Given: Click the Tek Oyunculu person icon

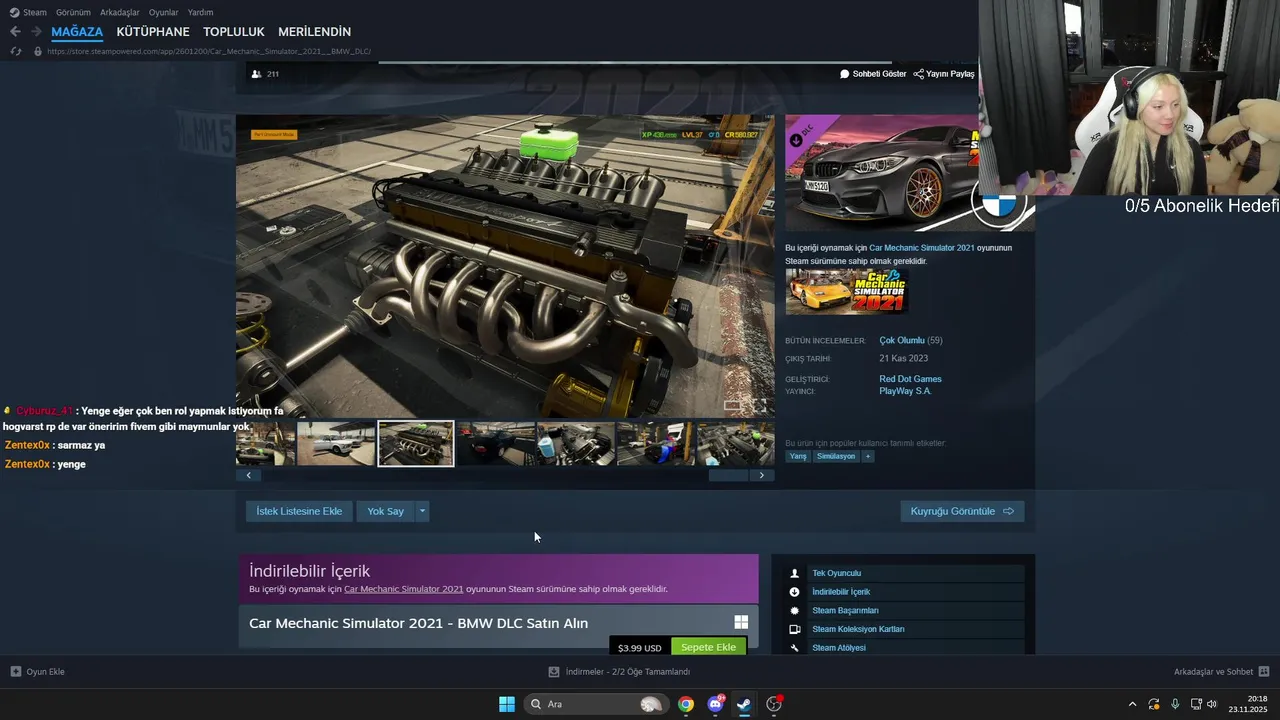Looking at the screenshot, I should click(x=795, y=573).
